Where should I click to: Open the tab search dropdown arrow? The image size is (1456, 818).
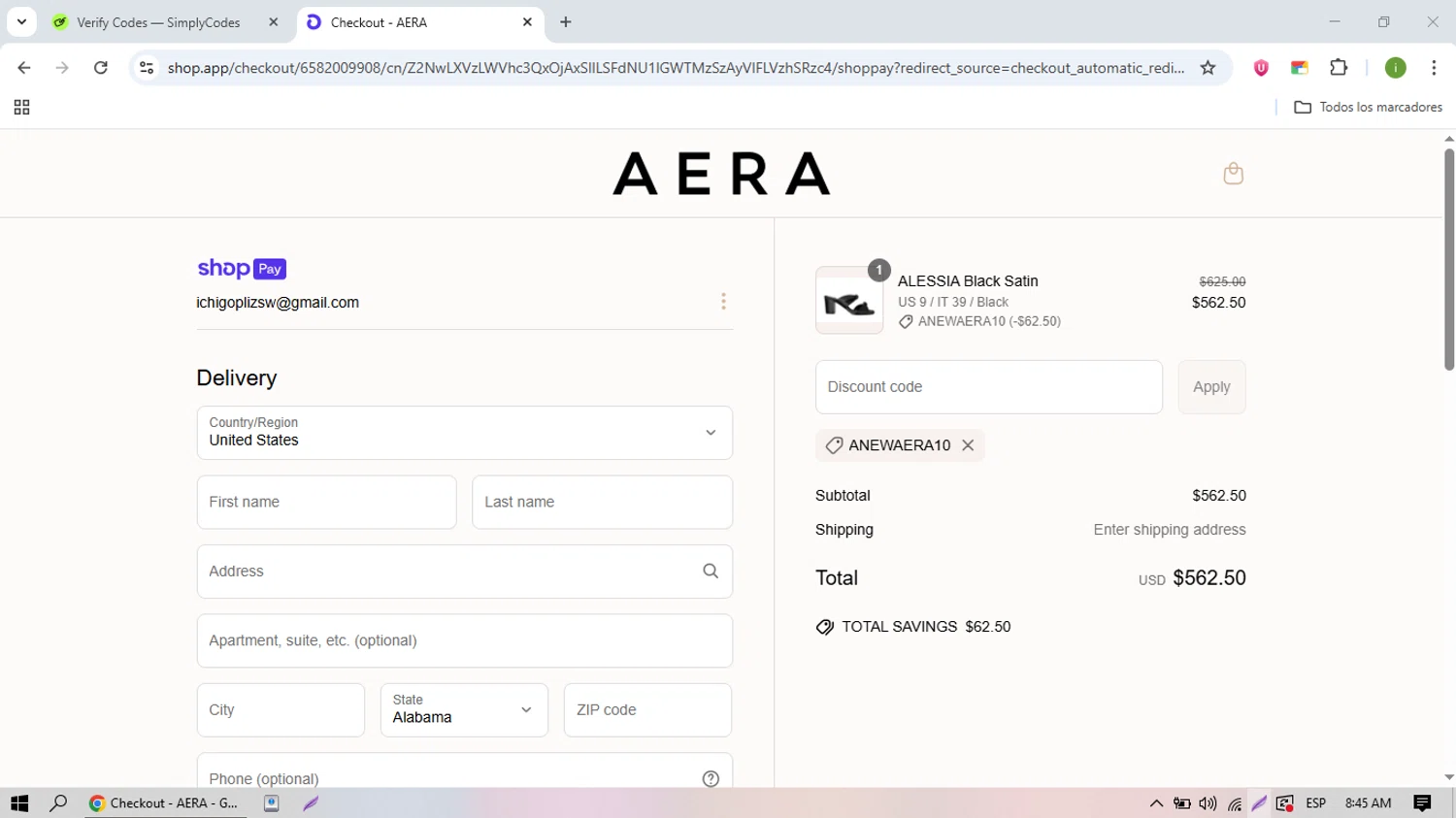tap(21, 21)
